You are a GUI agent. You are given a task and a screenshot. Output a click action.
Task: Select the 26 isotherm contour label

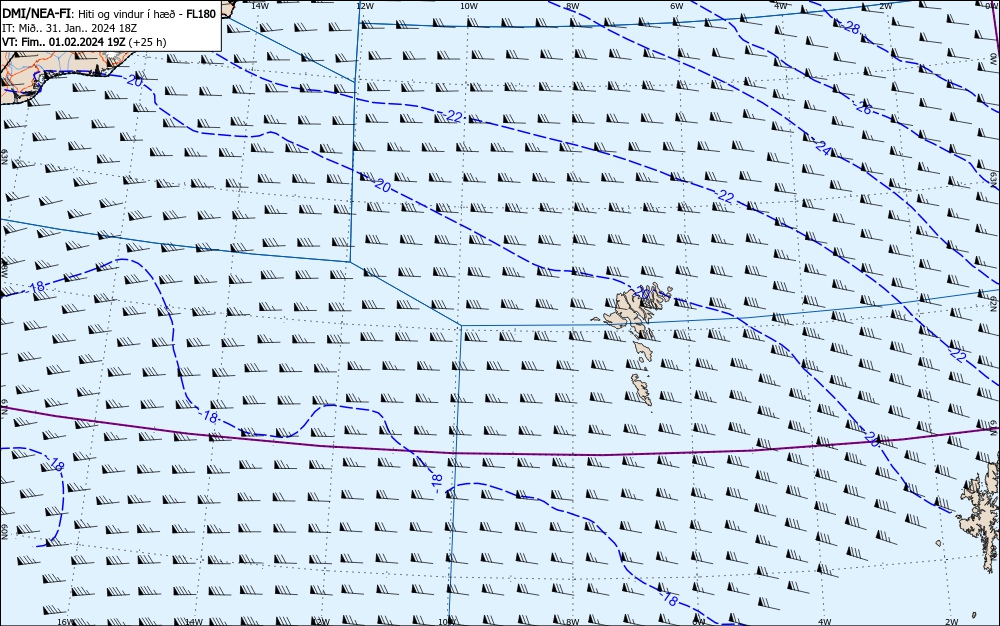(864, 108)
